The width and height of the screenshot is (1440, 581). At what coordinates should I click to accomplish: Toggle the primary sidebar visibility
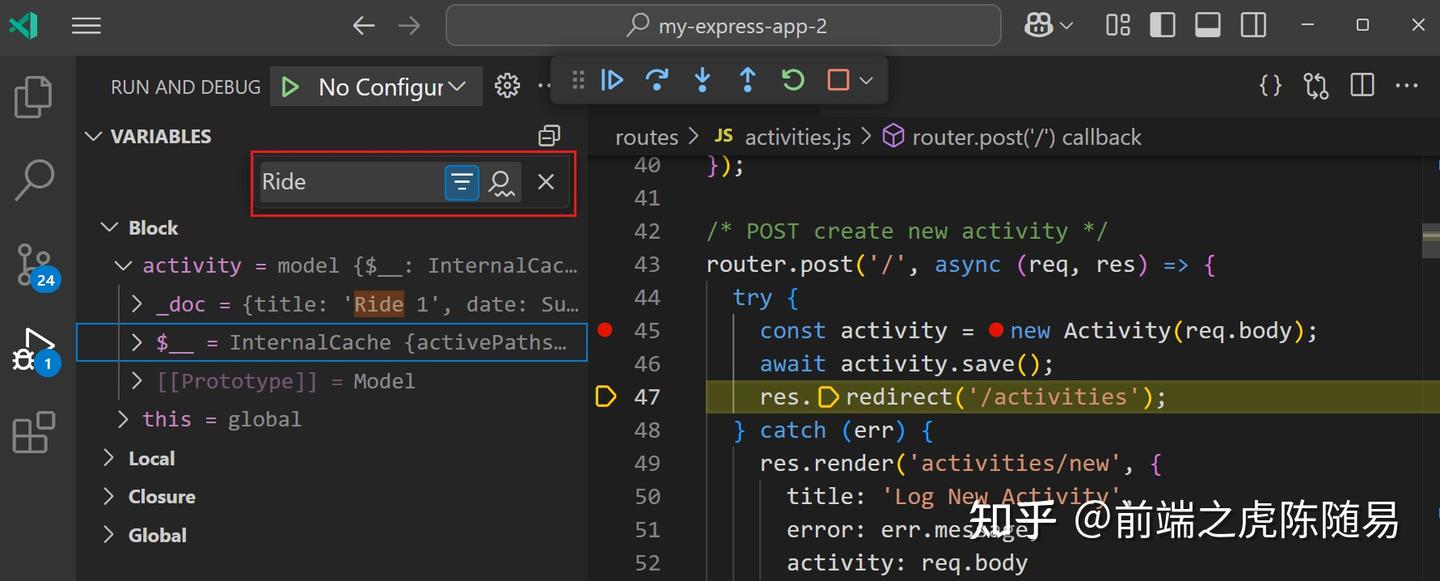[x=1162, y=25]
